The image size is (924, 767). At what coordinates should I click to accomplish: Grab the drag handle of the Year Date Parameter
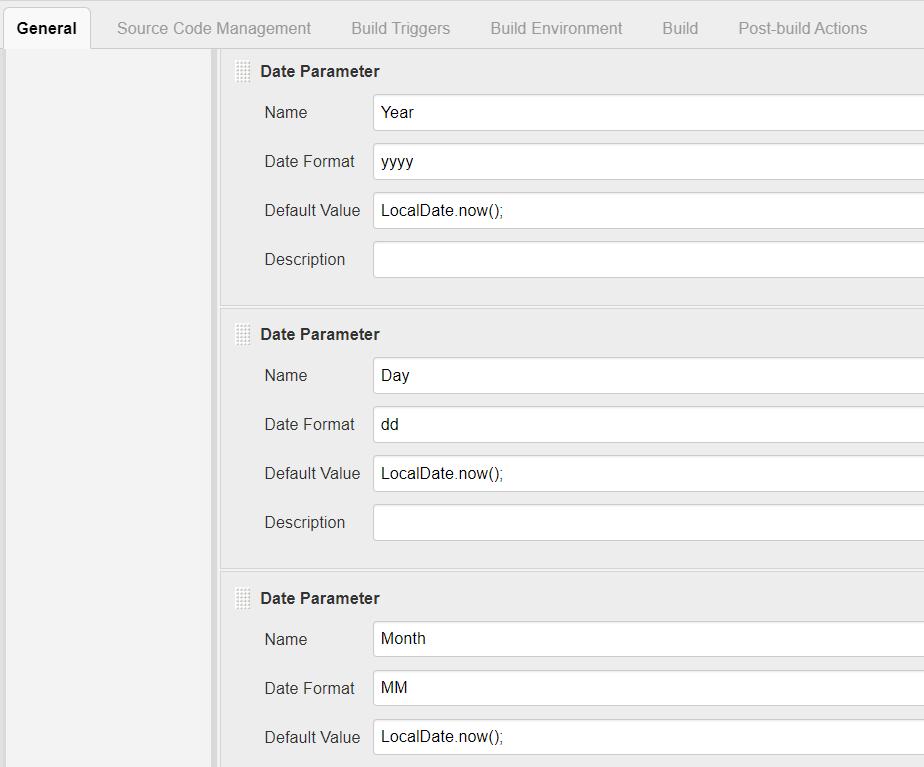(243, 71)
